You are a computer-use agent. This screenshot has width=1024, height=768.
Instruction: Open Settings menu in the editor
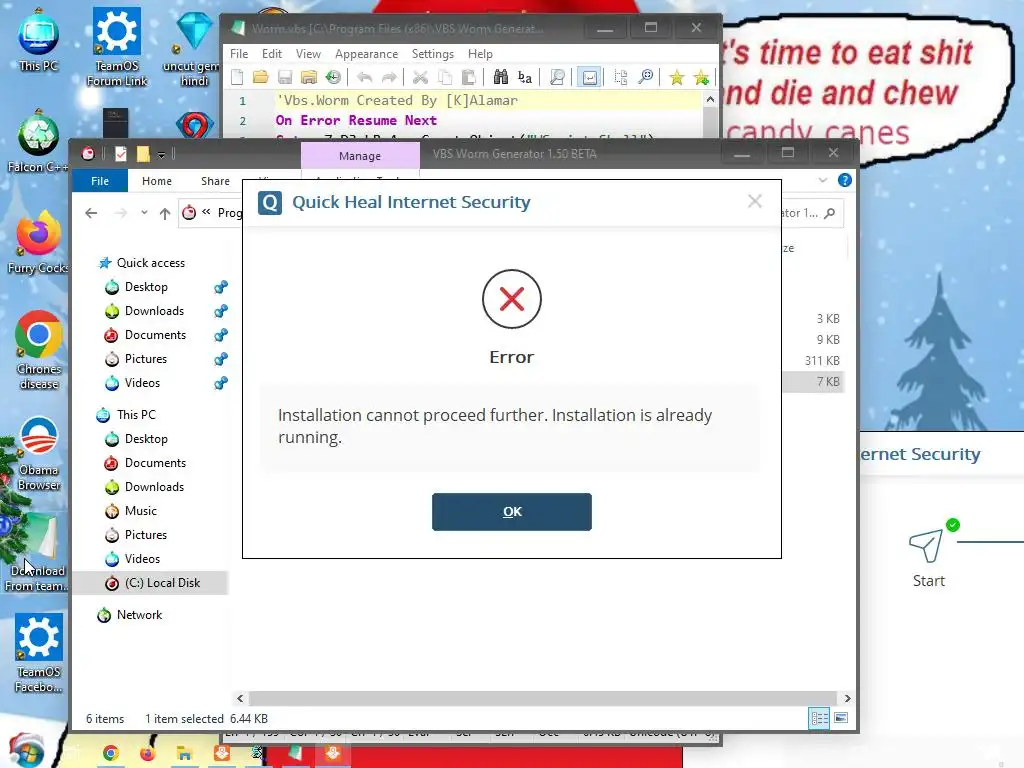[432, 54]
